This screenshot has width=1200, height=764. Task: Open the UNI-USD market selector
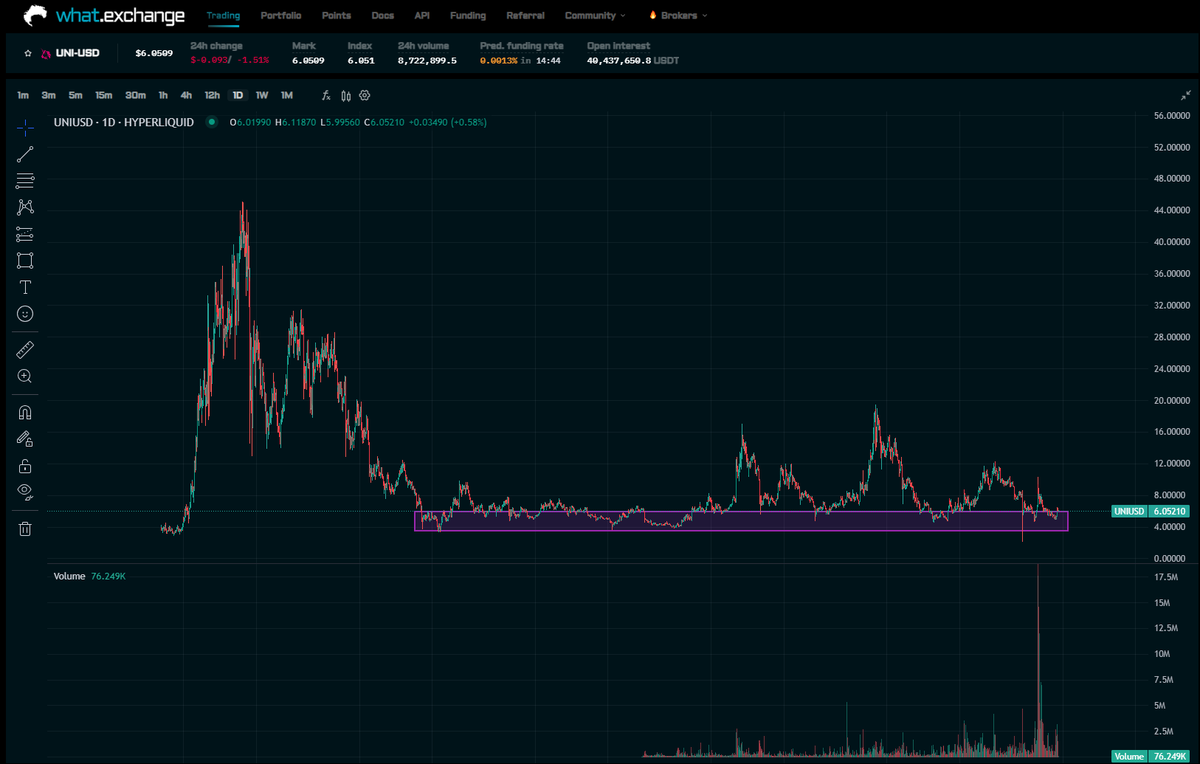[77, 53]
